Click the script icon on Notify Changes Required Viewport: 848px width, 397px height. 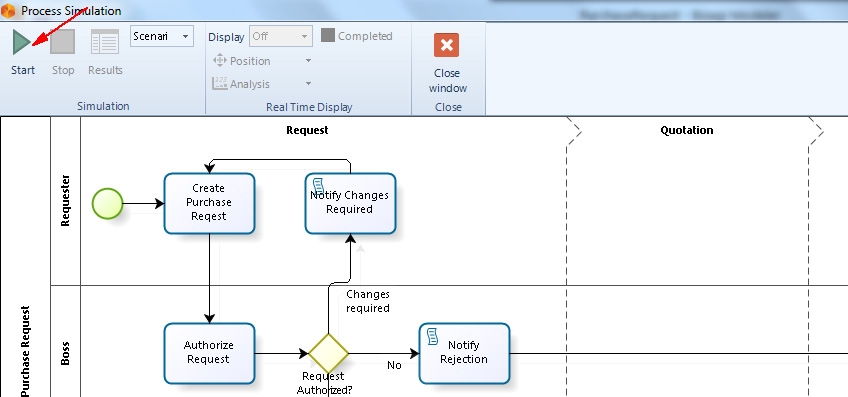[319, 187]
